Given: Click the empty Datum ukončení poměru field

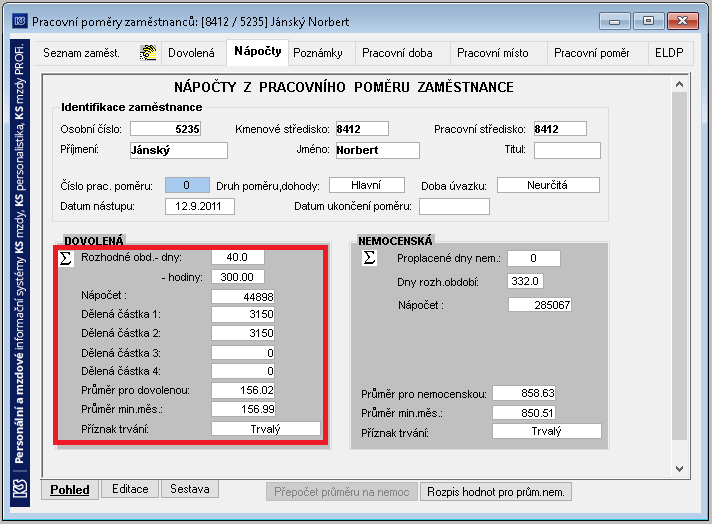Looking at the screenshot, I should point(454,207).
